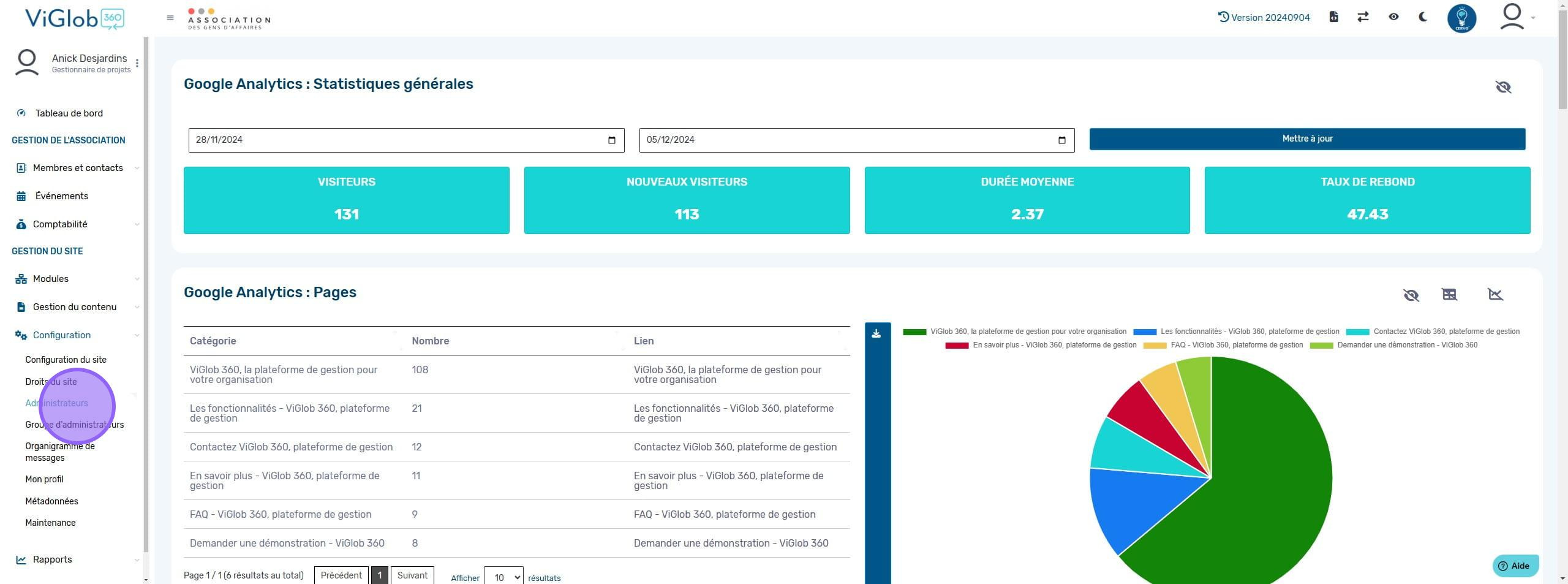Click the page scrollbar up arrow

1562,4
